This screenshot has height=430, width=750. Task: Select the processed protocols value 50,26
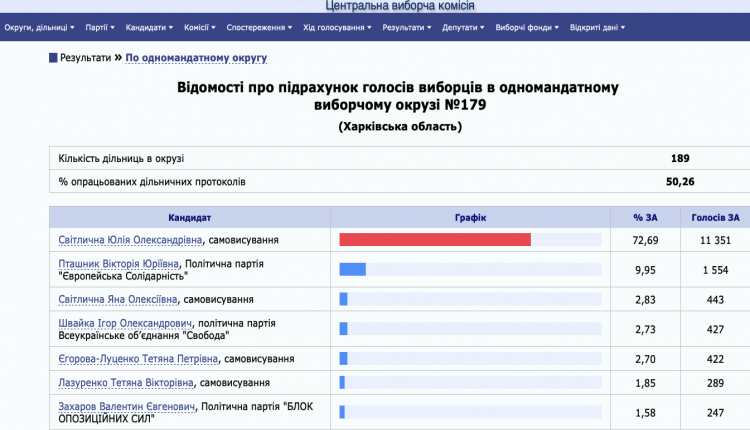(680, 182)
